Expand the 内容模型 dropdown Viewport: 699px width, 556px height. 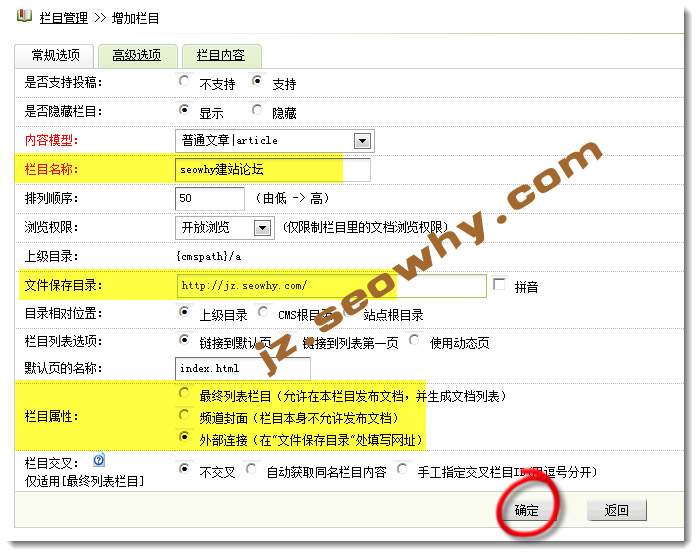pos(362,141)
